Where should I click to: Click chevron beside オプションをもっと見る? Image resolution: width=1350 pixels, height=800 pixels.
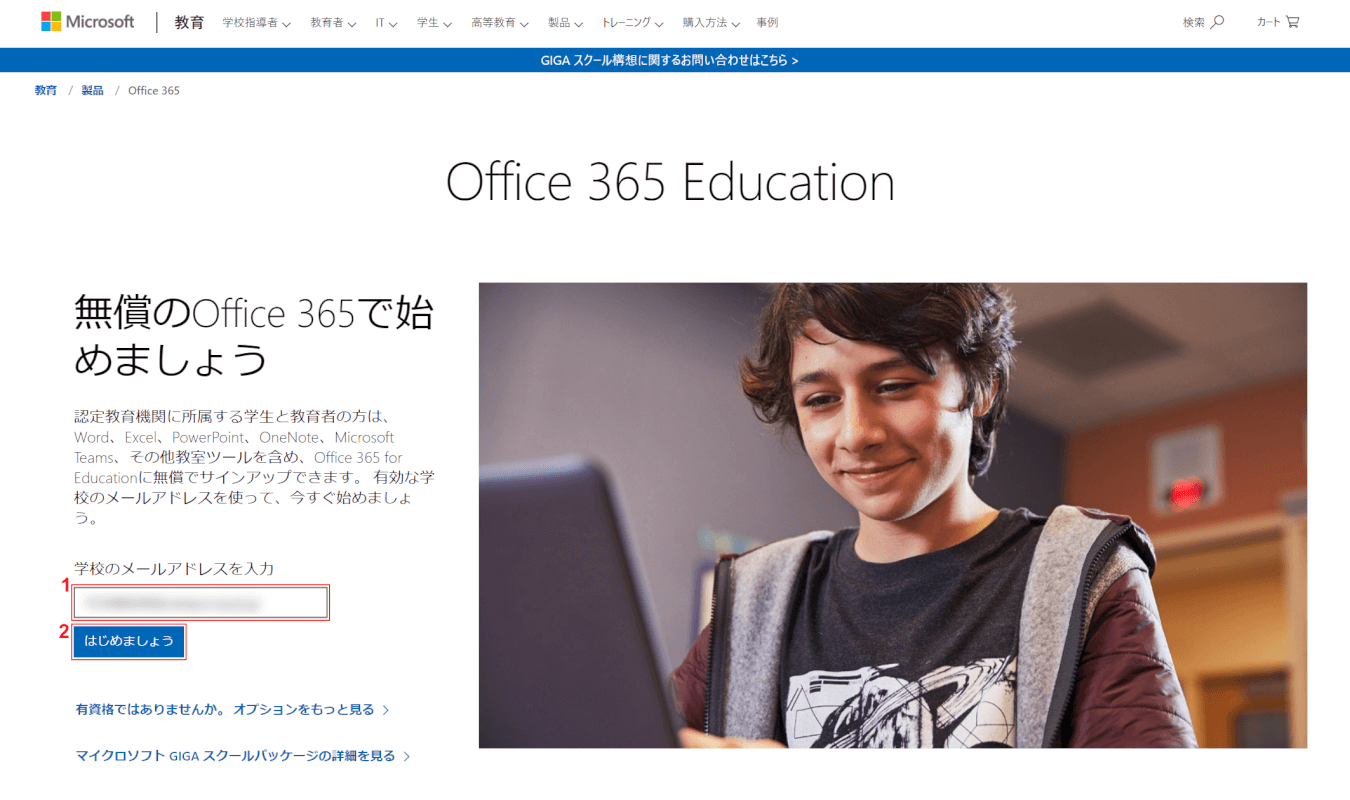386,710
